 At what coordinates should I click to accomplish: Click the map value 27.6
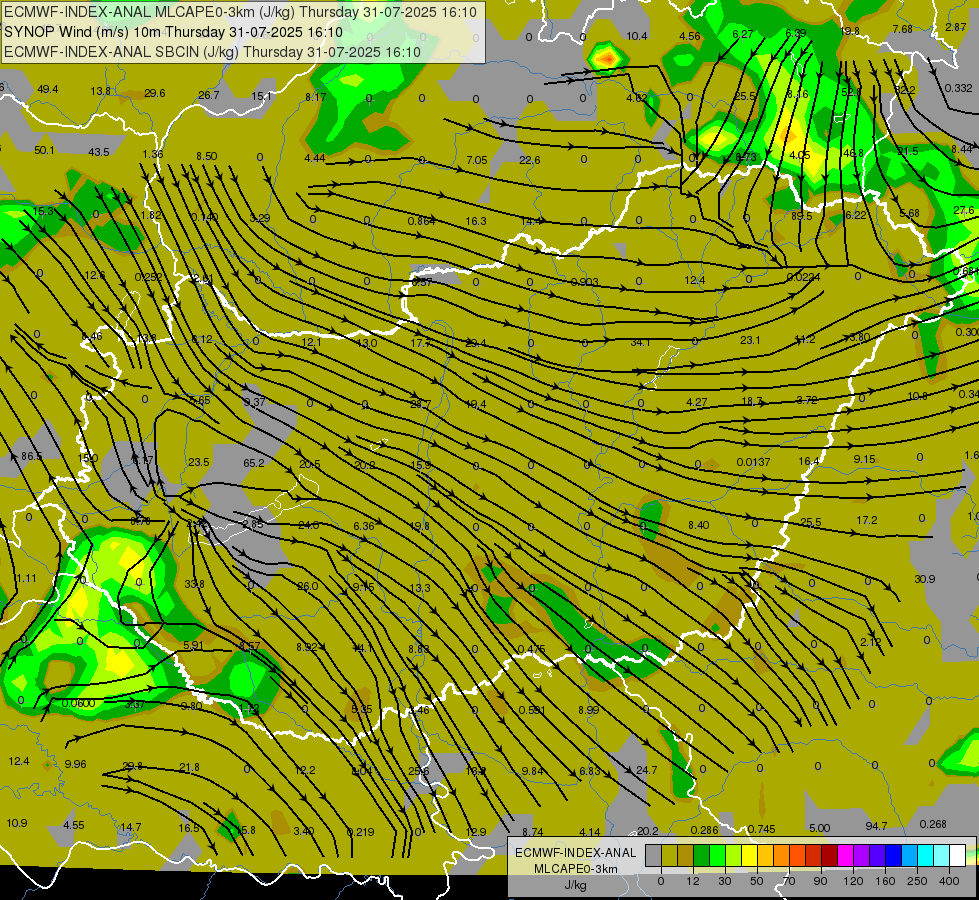(963, 210)
